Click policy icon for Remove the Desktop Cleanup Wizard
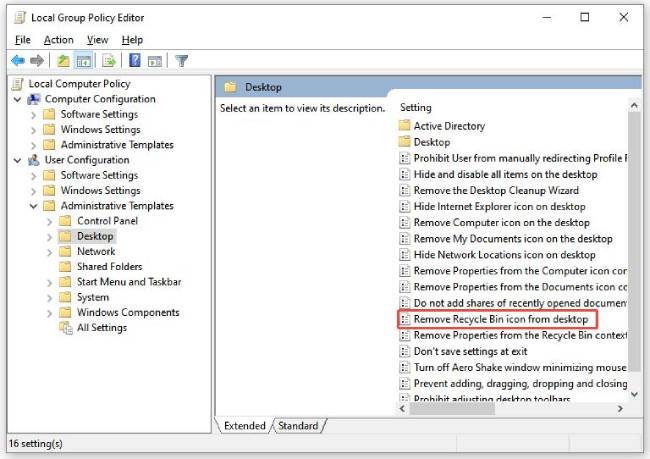The image size is (650, 459). click(x=404, y=190)
